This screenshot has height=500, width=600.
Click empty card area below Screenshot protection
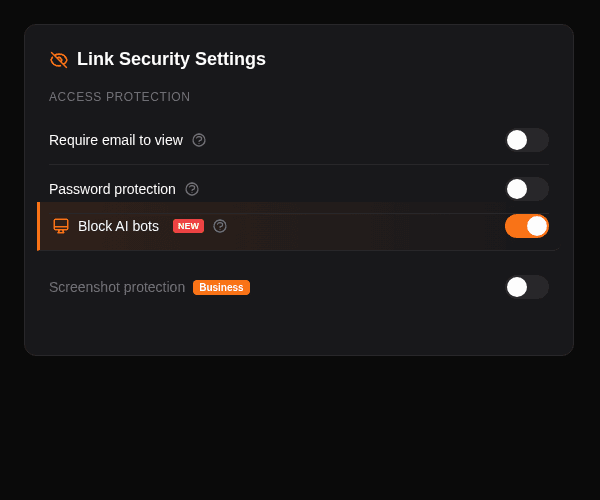pyautogui.click(x=300, y=328)
